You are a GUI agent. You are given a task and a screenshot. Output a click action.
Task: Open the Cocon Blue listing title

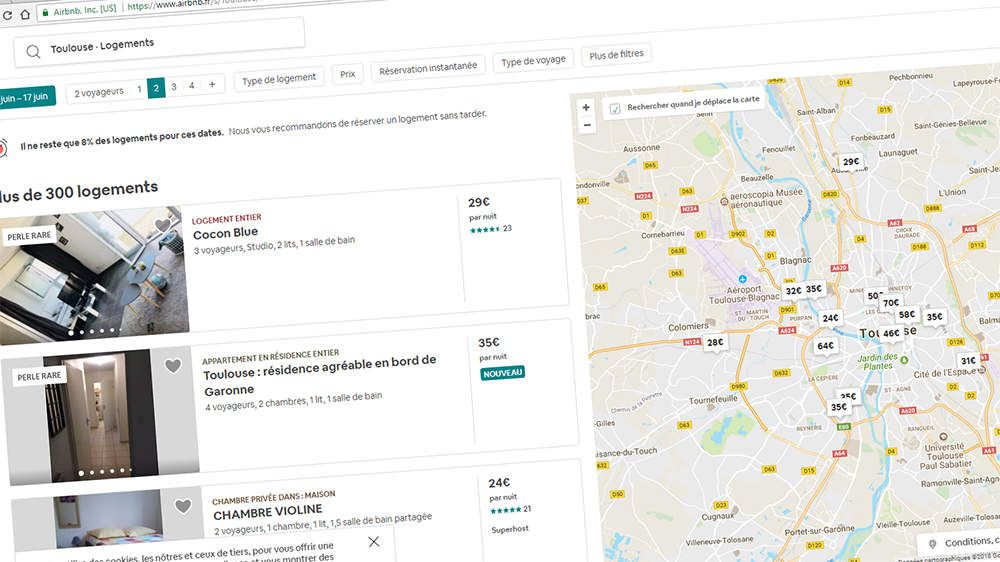226,233
